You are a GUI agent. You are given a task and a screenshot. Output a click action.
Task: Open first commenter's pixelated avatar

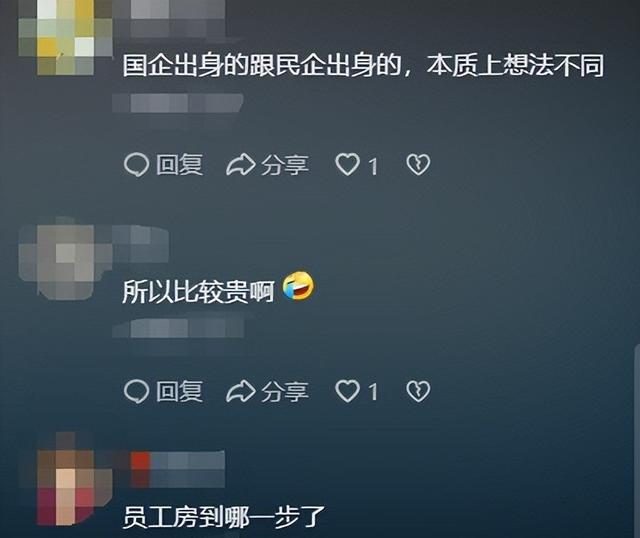coord(65,38)
